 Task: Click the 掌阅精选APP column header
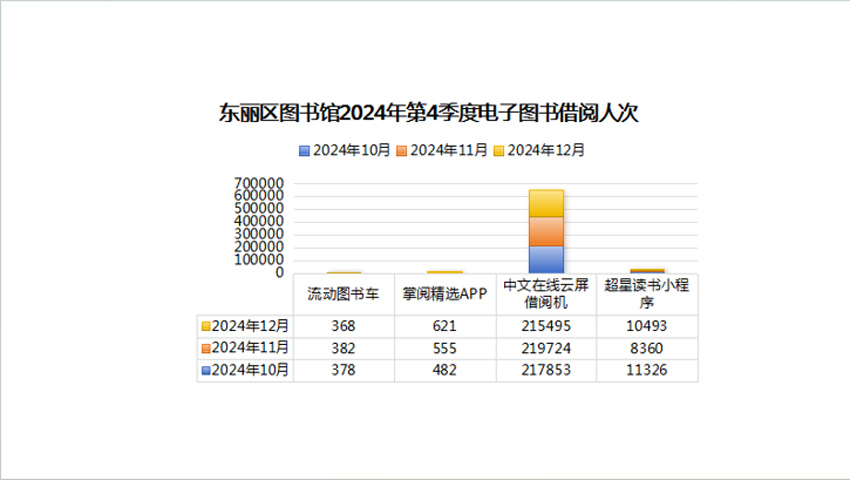(445, 294)
